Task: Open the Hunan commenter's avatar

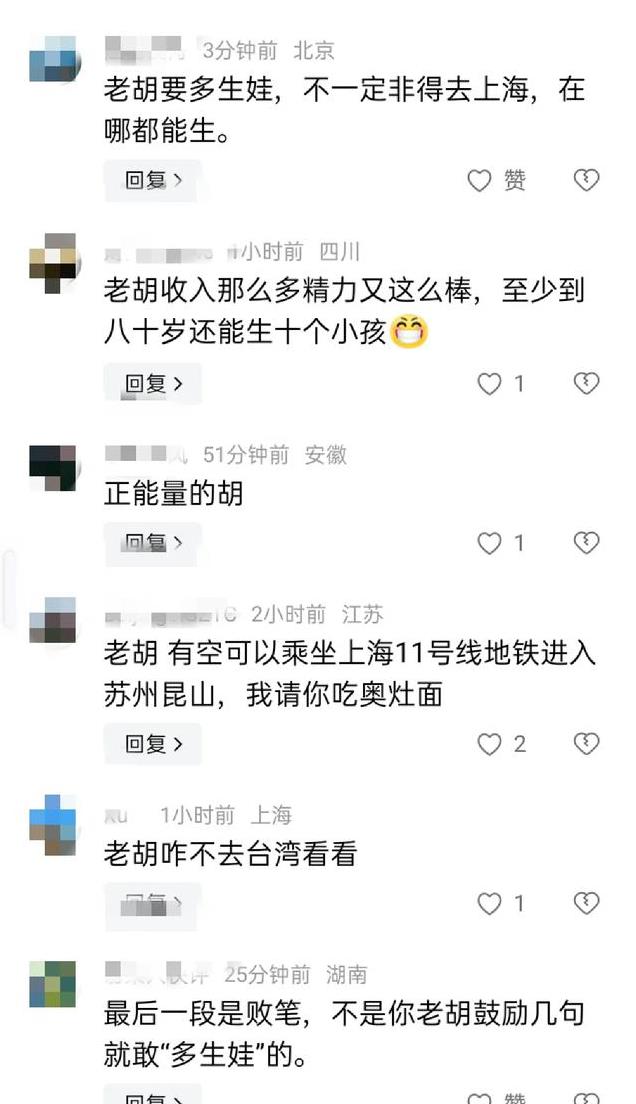Action: (x=54, y=984)
